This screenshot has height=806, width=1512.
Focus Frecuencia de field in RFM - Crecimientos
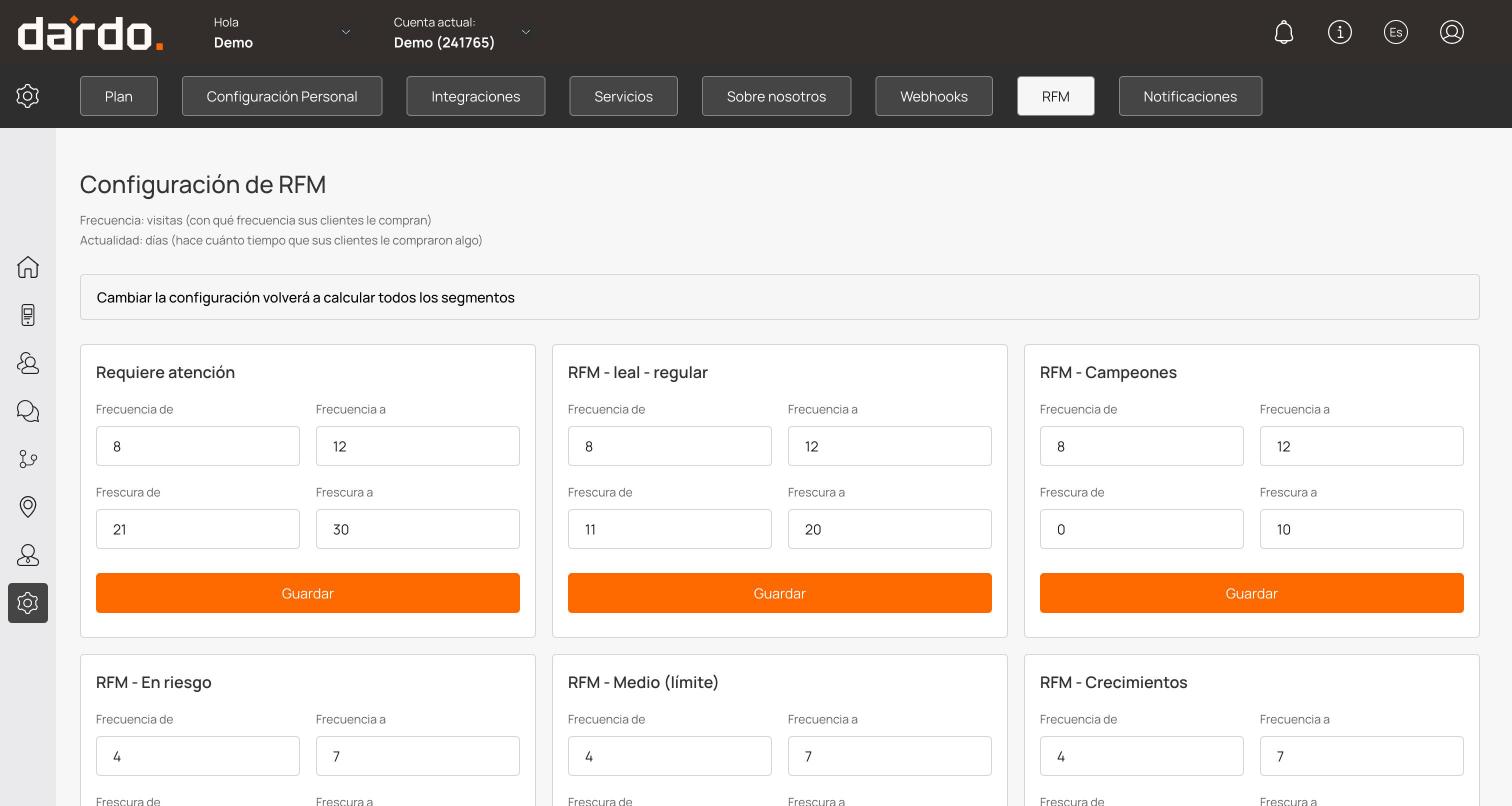1142,756
